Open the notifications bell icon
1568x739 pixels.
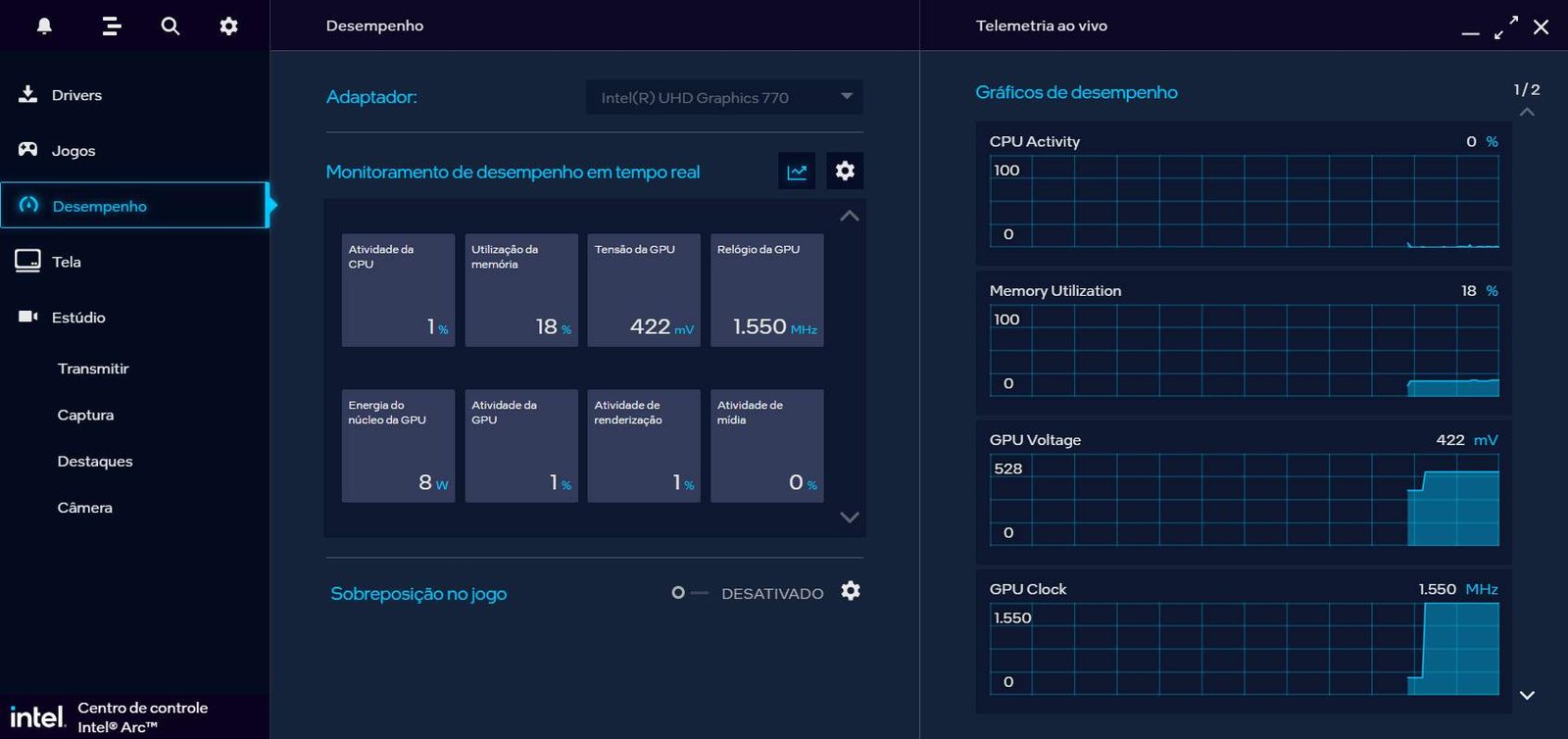tap(44, 26)
